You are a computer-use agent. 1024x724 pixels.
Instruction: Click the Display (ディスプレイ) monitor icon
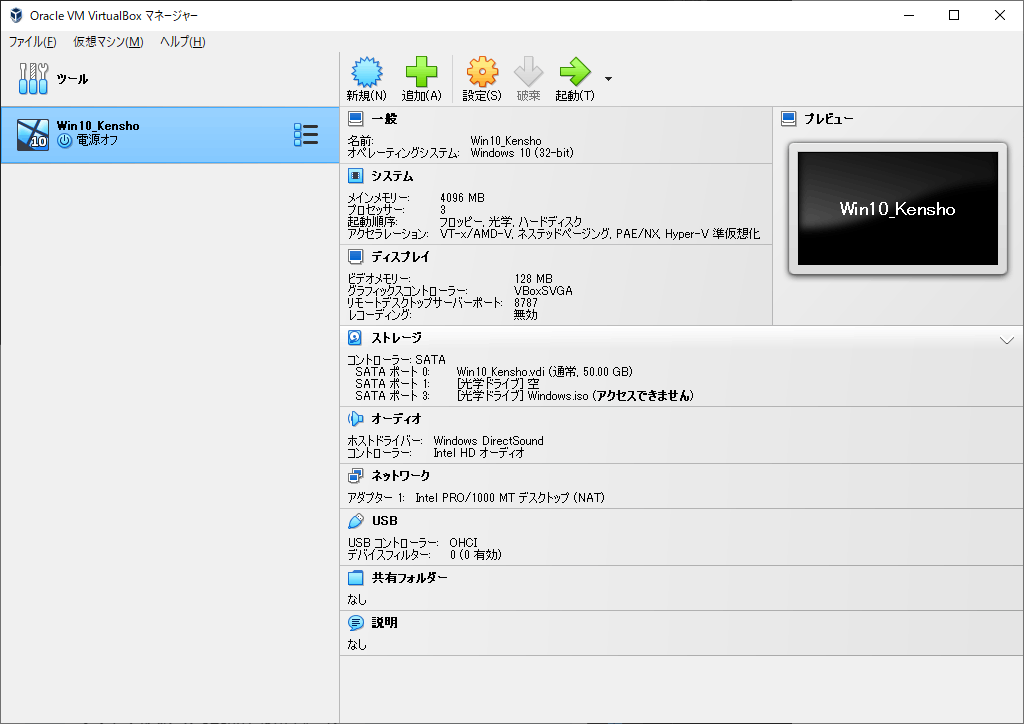point(355,257)
